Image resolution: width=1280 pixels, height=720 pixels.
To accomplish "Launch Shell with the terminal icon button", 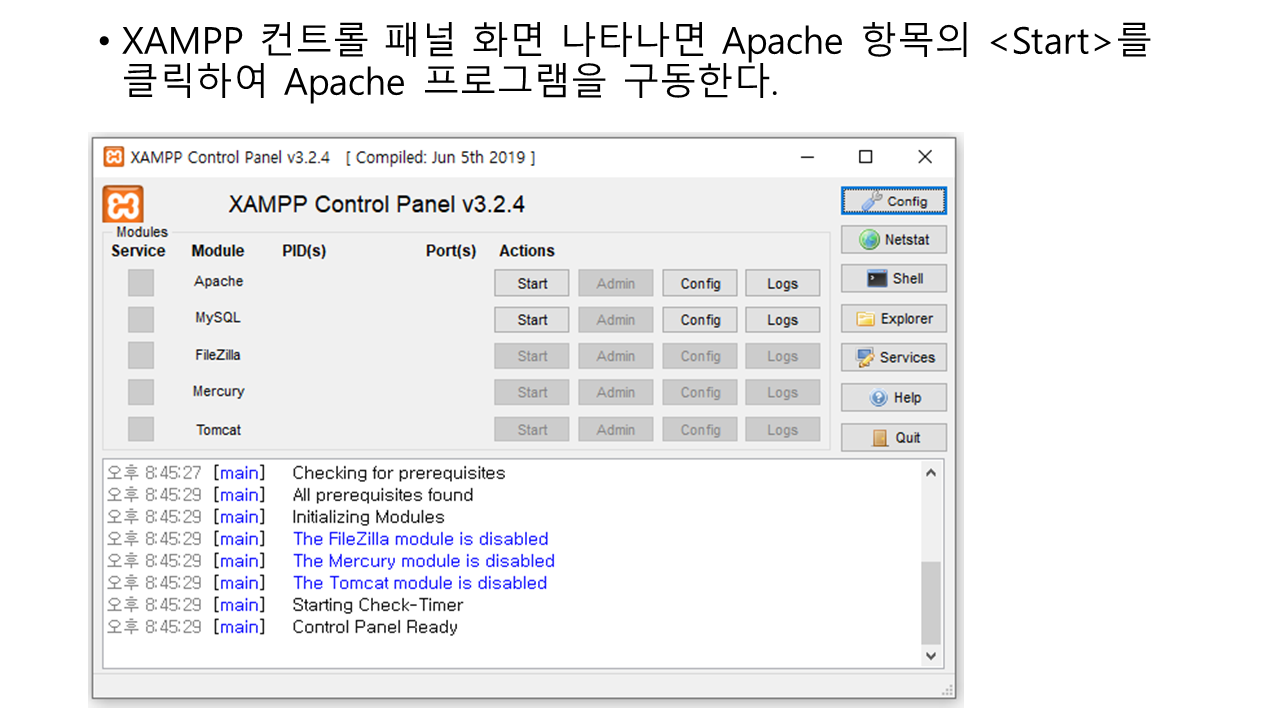I will [893, 279].
